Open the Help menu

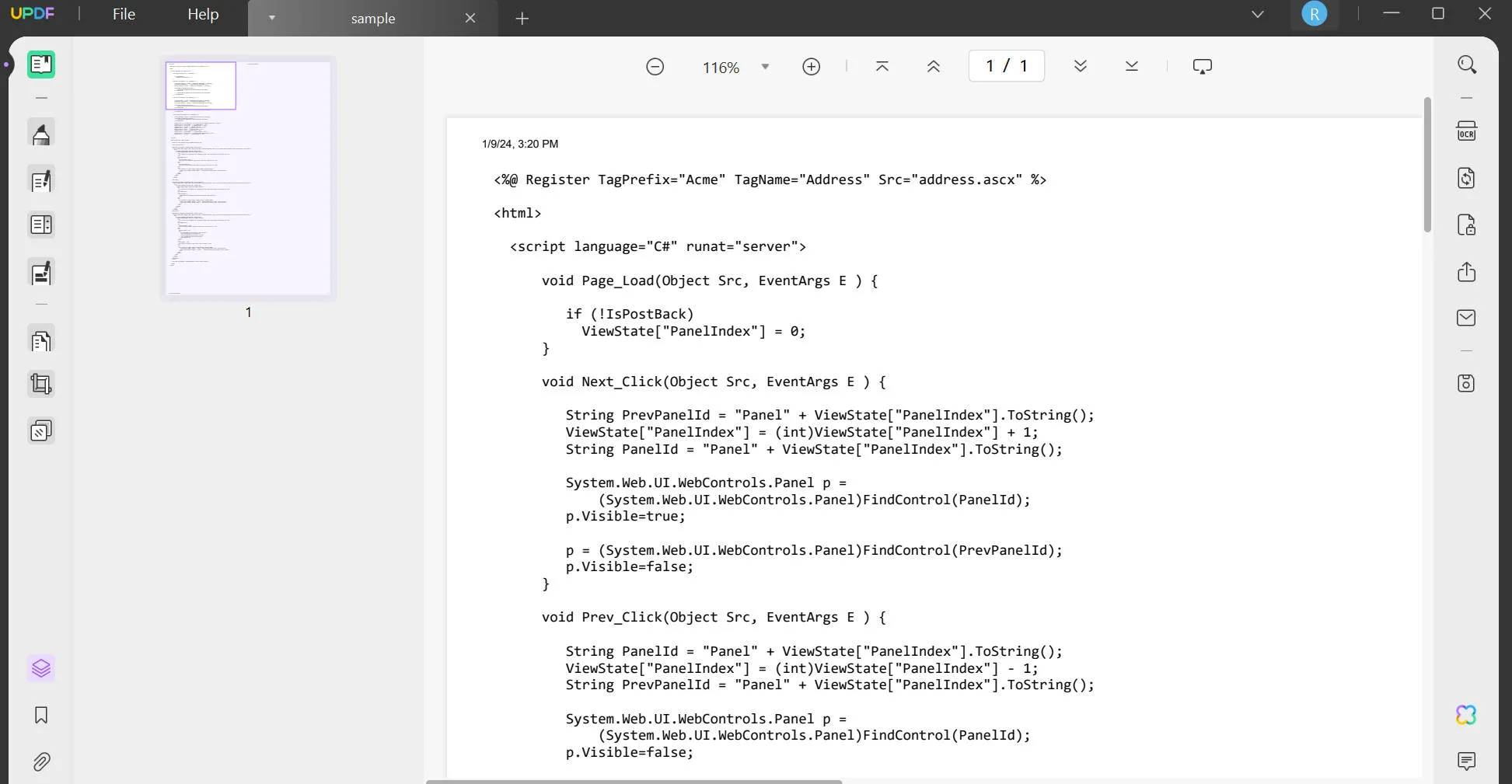203,14
